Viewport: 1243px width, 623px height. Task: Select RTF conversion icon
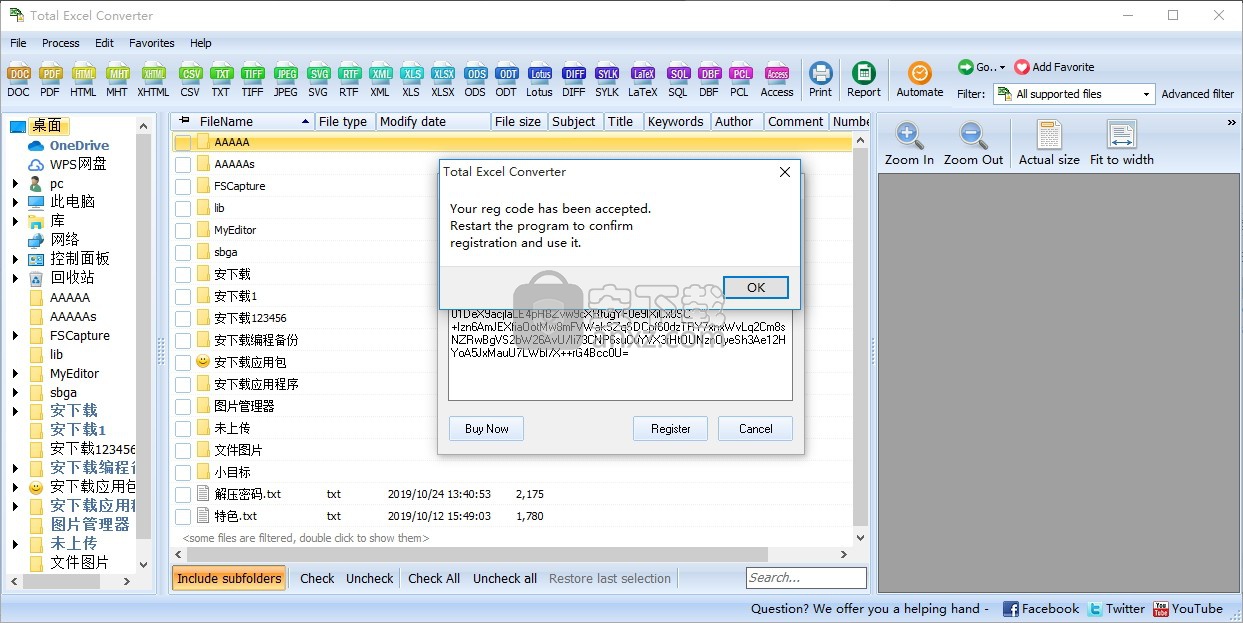349,80
